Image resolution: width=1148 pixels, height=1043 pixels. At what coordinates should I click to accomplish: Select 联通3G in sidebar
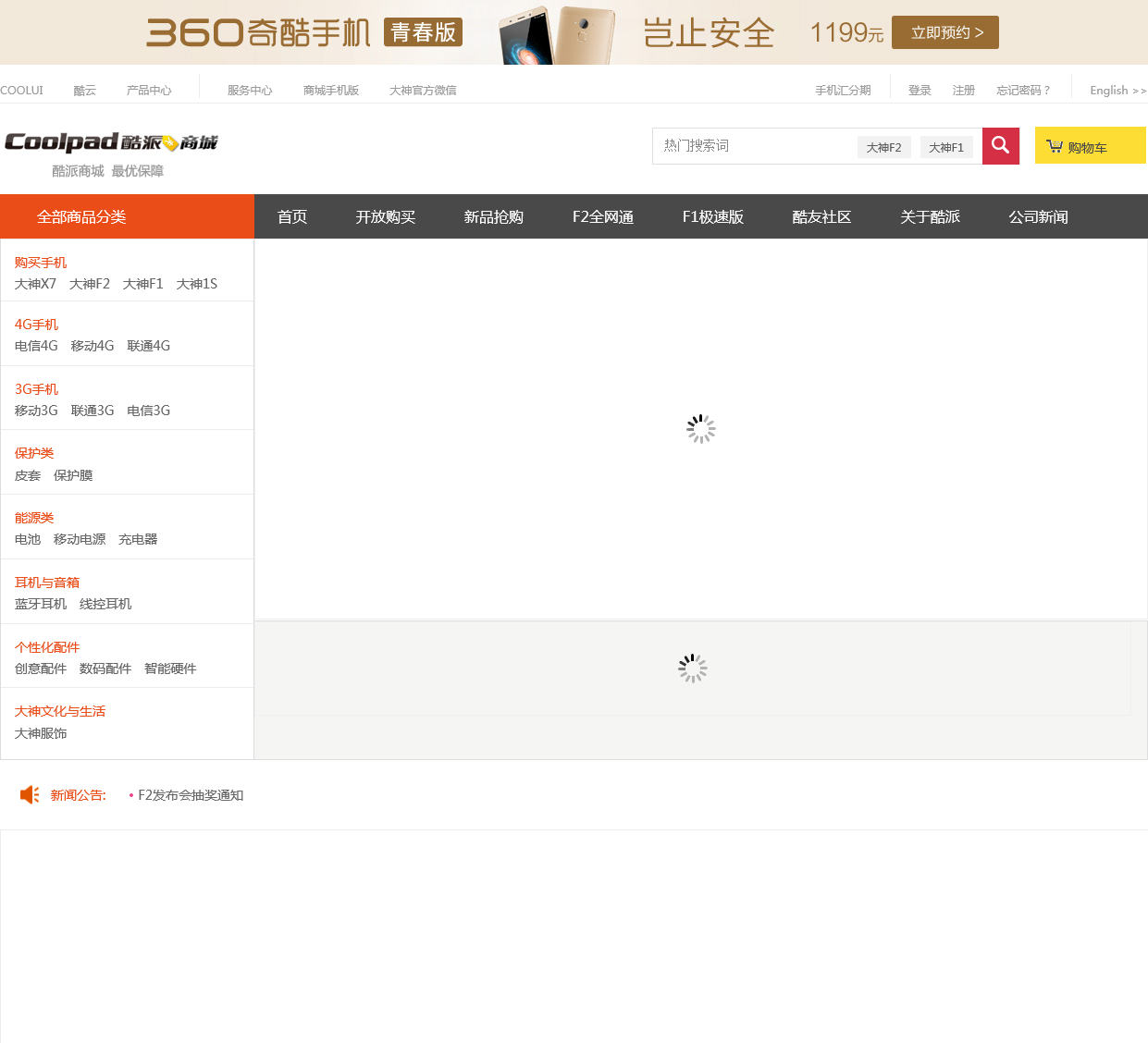pyautogui.click(x=93, y=411)
